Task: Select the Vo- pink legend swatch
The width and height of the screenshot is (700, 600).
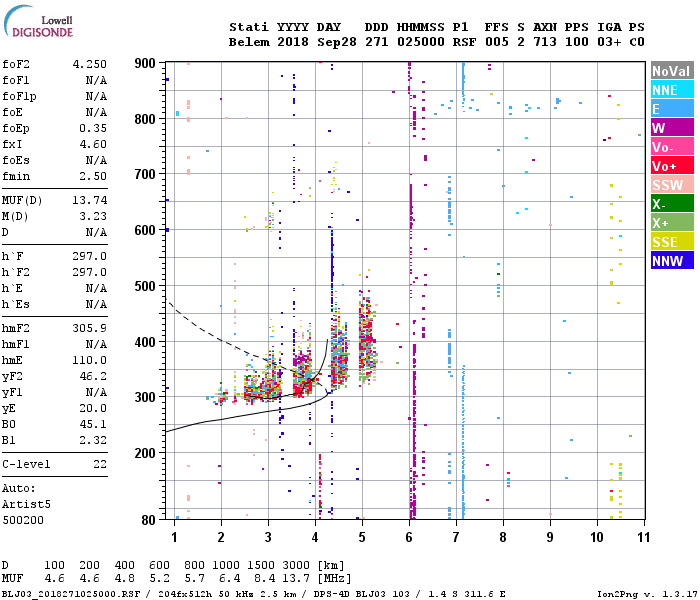Action: pyautogui.click(x=672, y=147)
